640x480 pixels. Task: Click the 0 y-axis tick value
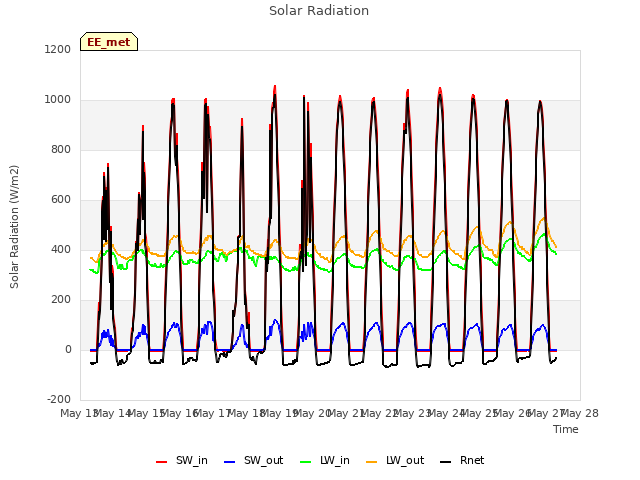coord(68,349)
